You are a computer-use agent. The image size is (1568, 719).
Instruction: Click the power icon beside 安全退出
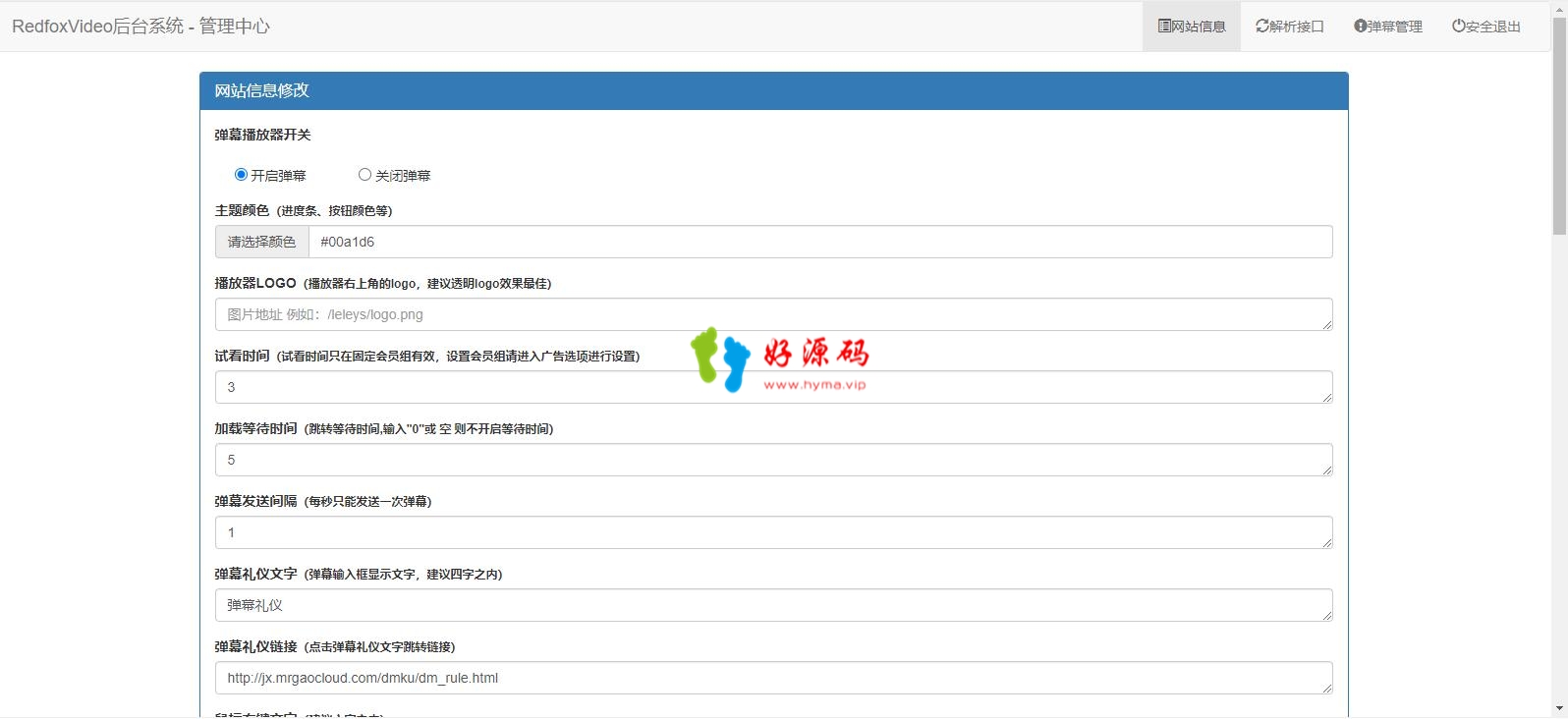(x=1459, y=27)
